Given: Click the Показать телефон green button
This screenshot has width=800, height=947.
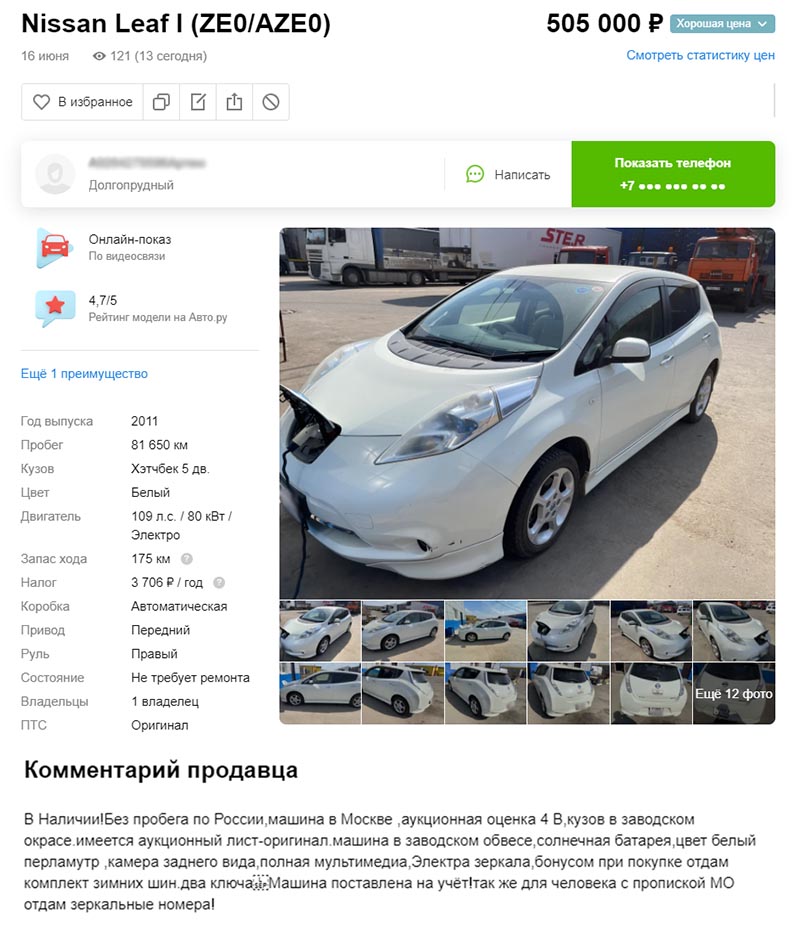Looking at the screenshot, I should [x=673, y=174].
